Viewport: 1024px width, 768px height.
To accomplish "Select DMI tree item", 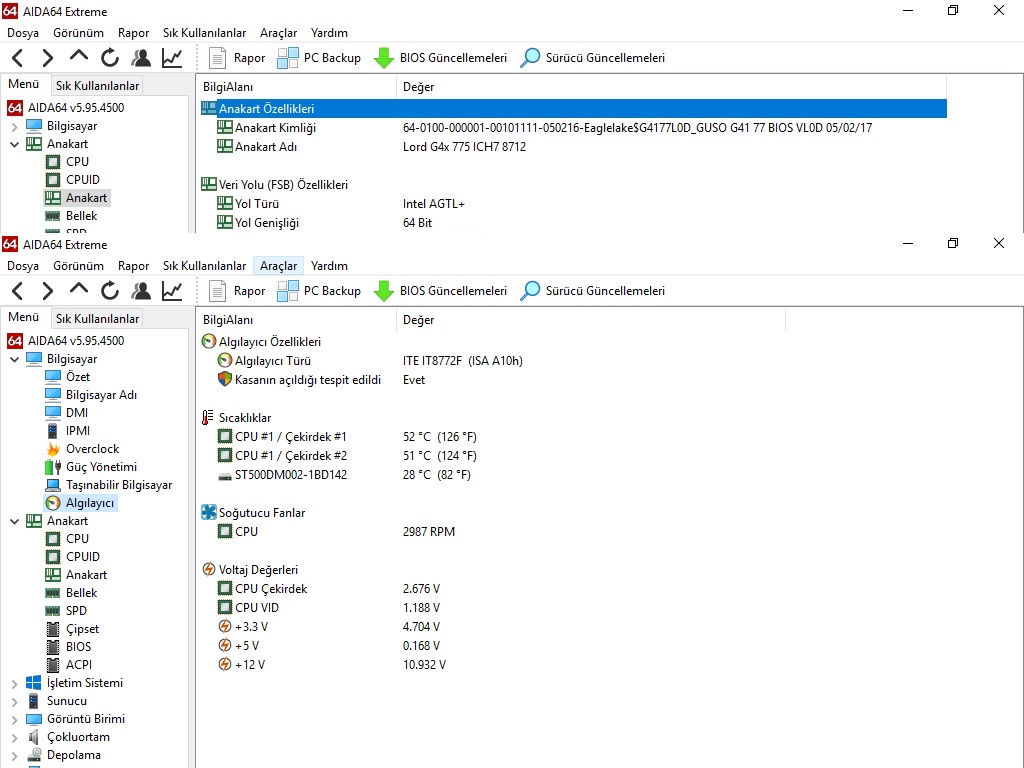I will pyautogui.click(x=76, y=413).
